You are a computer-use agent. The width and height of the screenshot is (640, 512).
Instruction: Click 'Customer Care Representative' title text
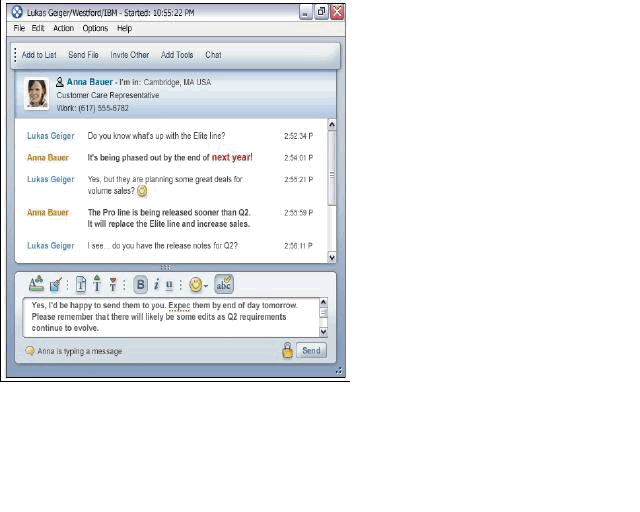pyautogui.click(x=108, y=95)
